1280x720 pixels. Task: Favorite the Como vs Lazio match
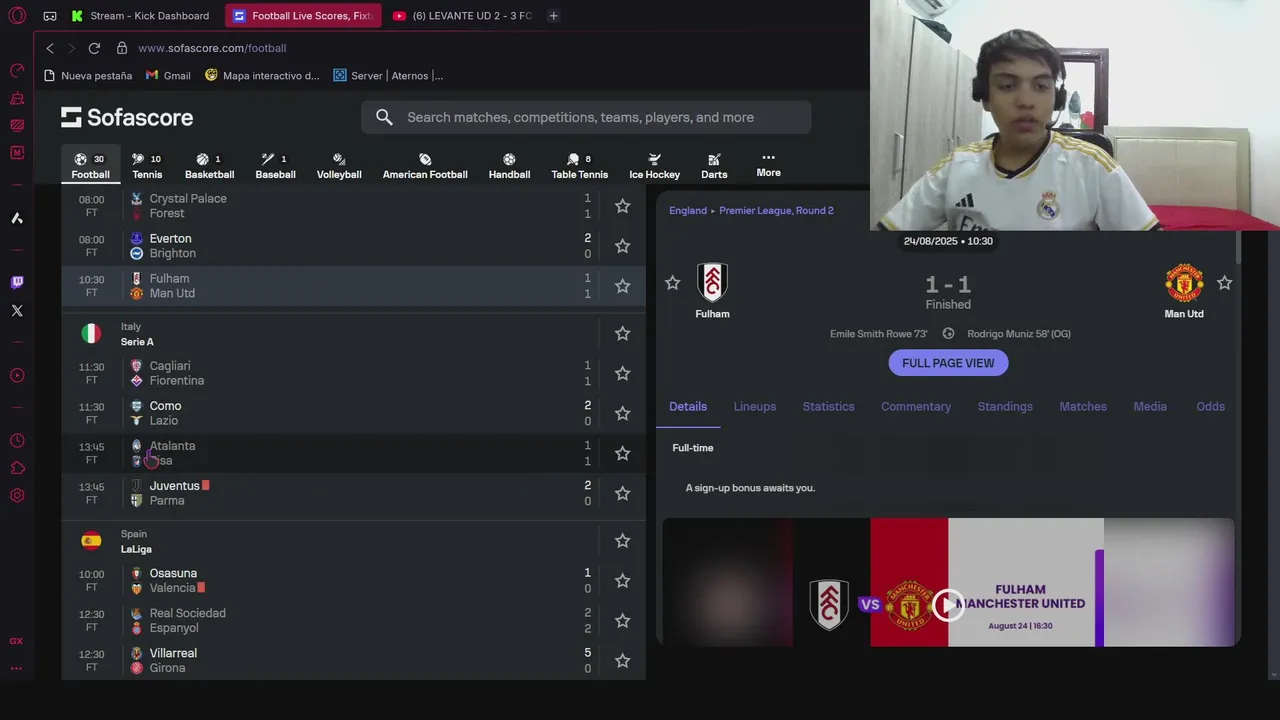click(622, 413)
